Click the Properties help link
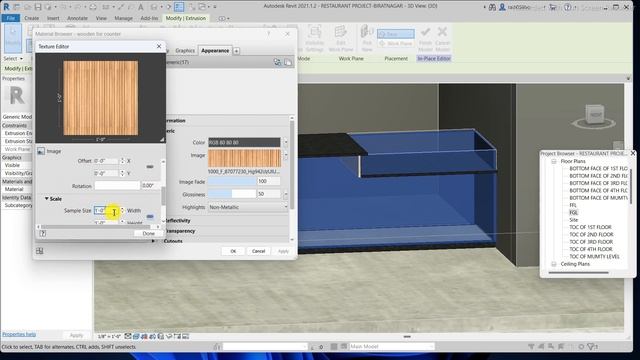640x360 pixels. tap(19, 334)
